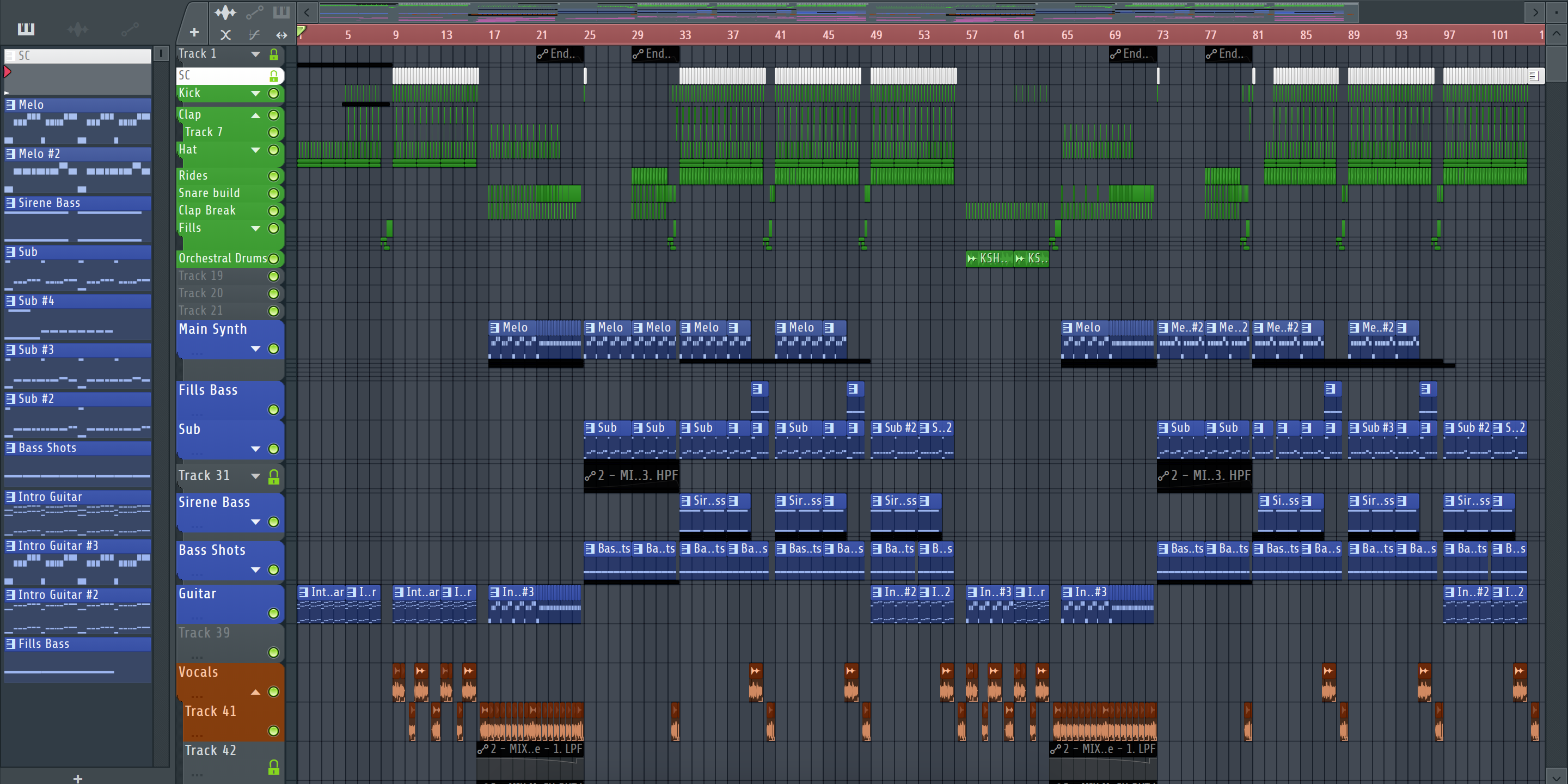Mute Track 7
Viewport: 1568px width, 784px height.
[x=274, y=133]
